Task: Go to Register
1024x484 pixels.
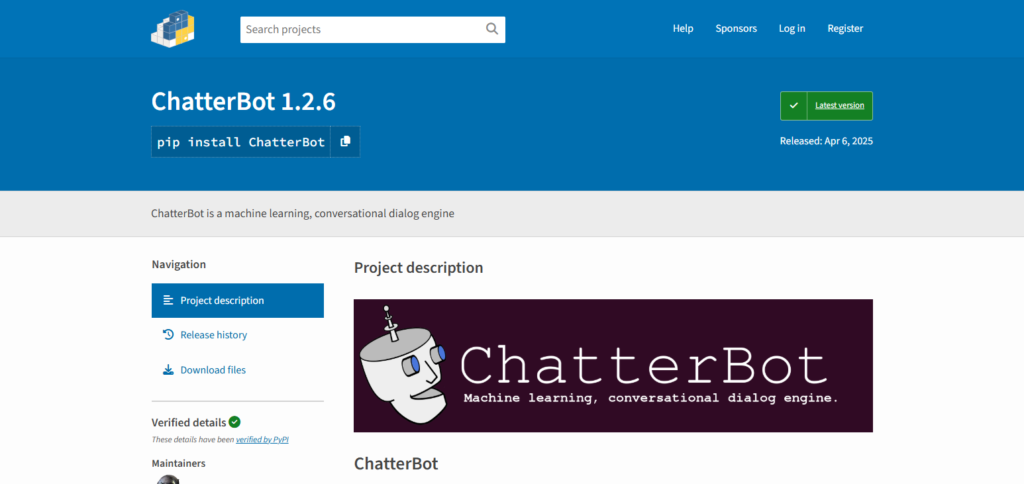Action: [x=845, y=29]
